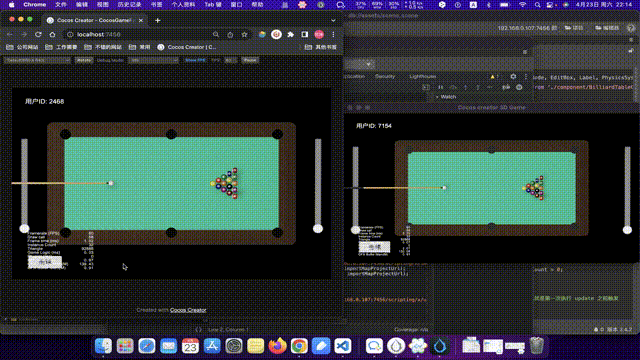Switch to the Lighthouse DevTools tab
The width and height of the screenshot is (640, 360).
pyautogui.click(x=422, y=76)
